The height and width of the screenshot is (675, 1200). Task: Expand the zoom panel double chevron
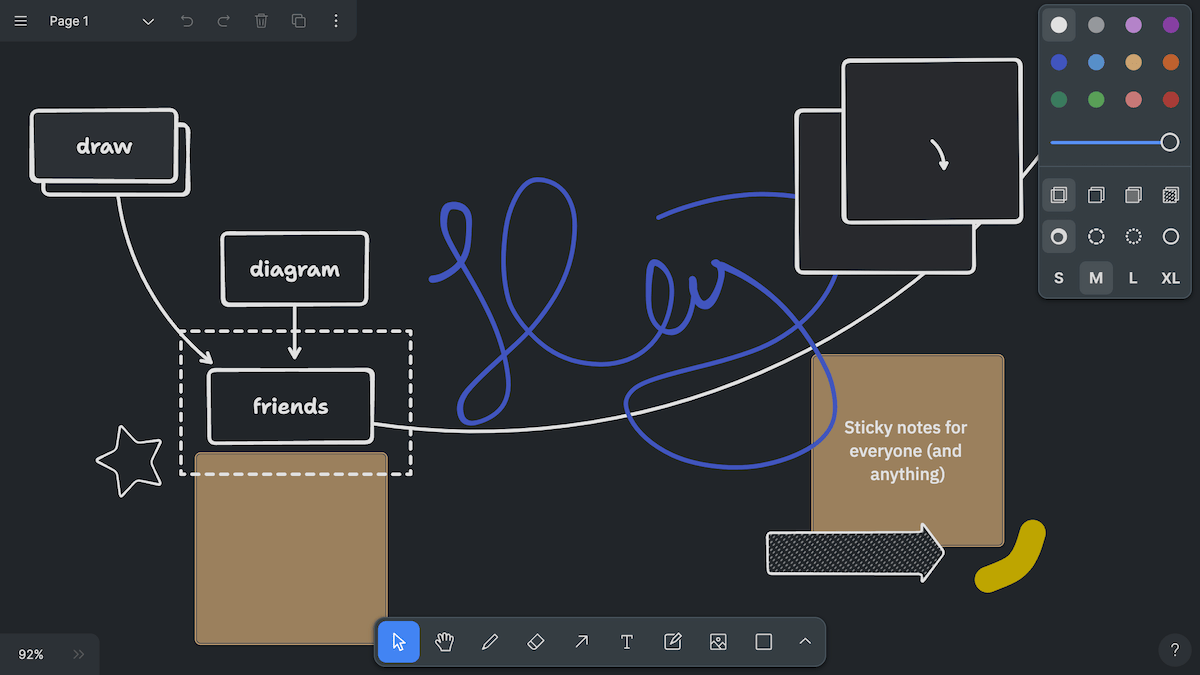79,654
